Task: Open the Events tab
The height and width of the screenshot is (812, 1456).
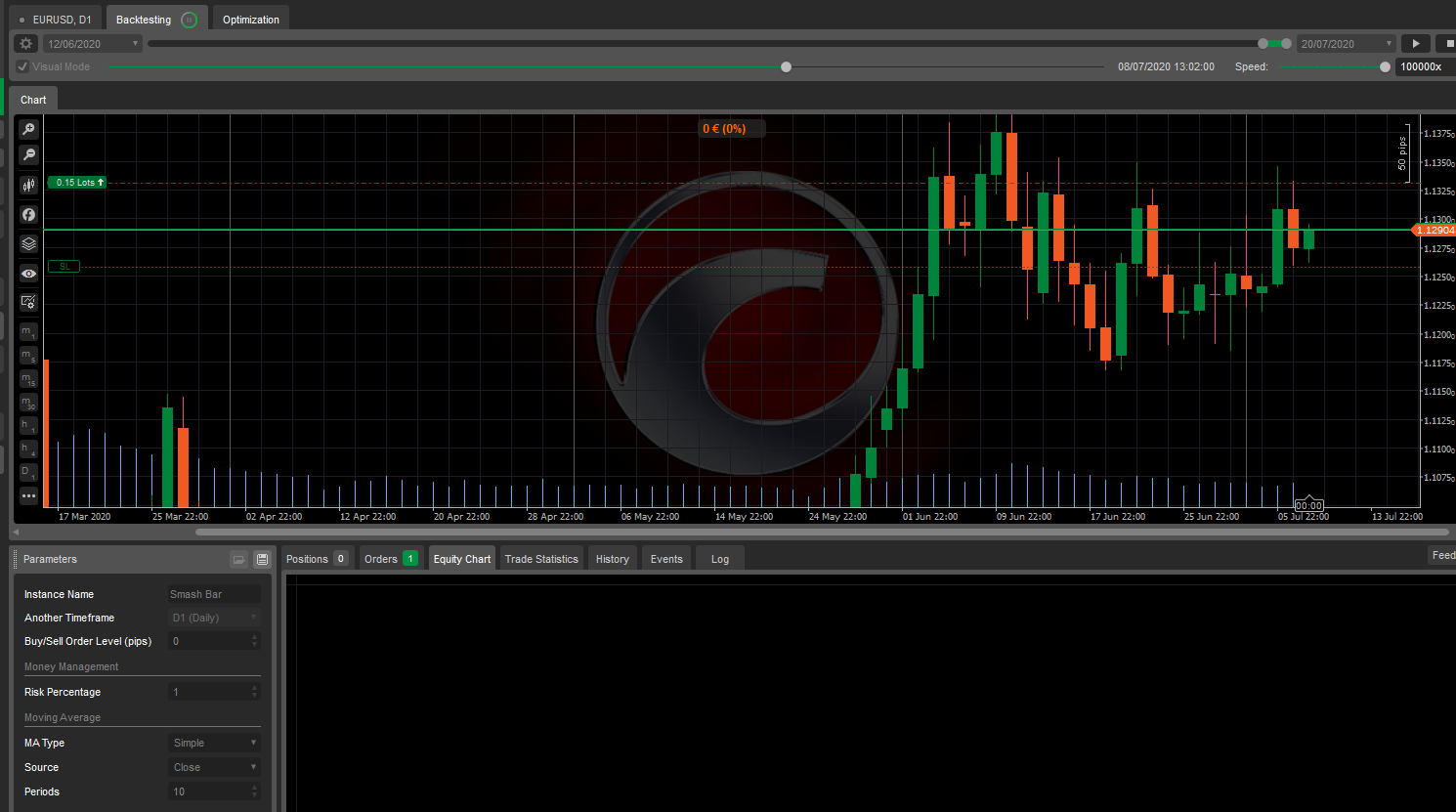Action: pos(666,559)
